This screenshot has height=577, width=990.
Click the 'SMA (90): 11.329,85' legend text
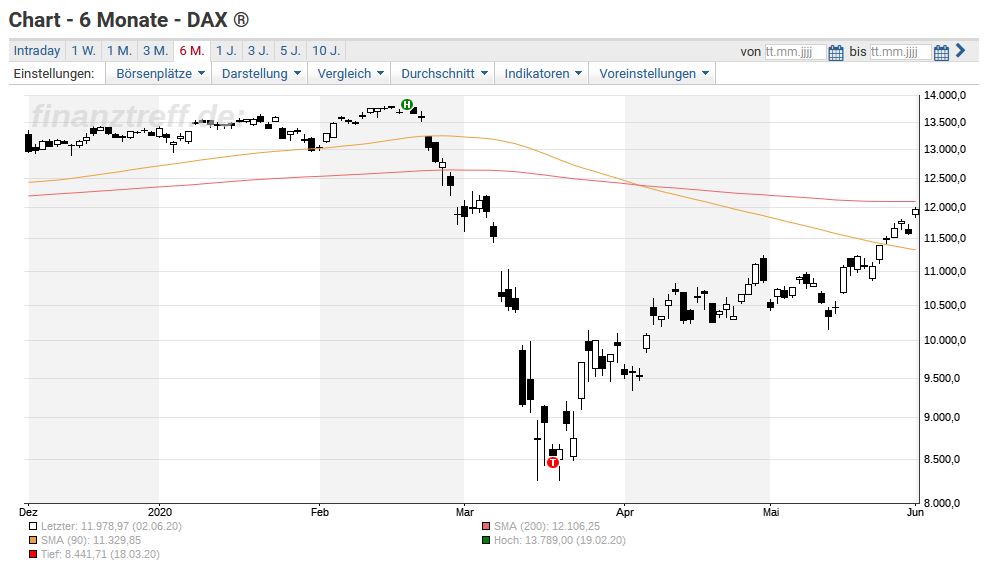(91, 540)
